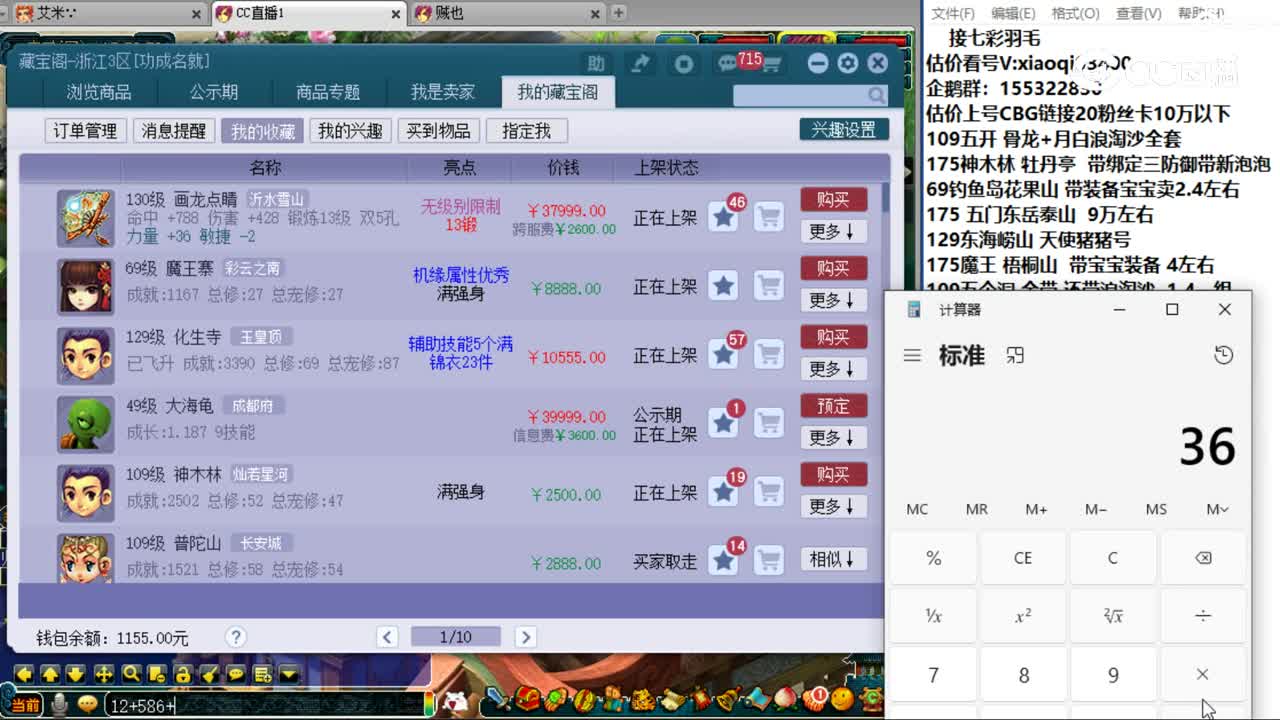Click the square root key on the calculator
The image size is (1280, 720).
click(1114, 616)
